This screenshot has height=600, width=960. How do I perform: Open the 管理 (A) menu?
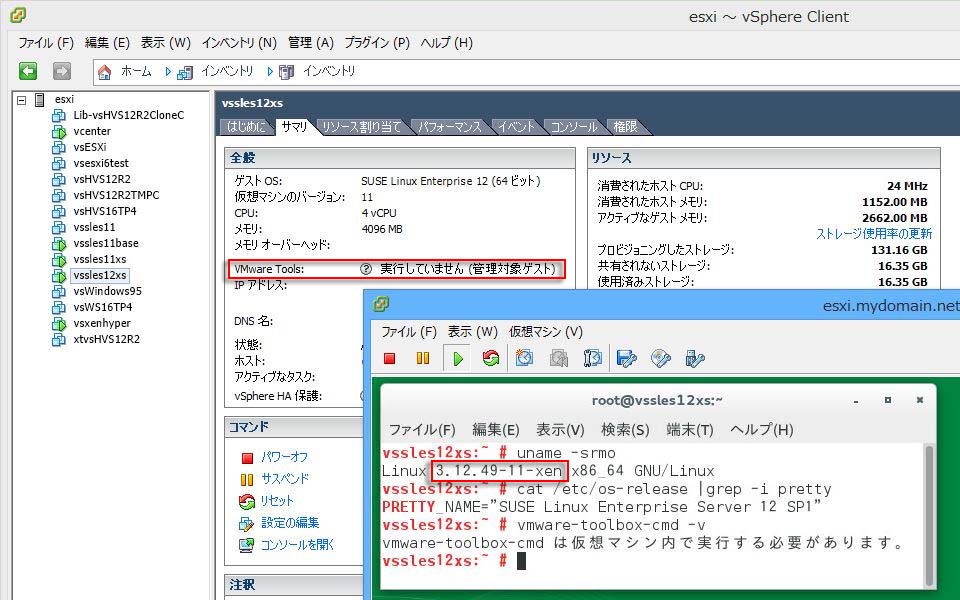[x=311, y=43]
